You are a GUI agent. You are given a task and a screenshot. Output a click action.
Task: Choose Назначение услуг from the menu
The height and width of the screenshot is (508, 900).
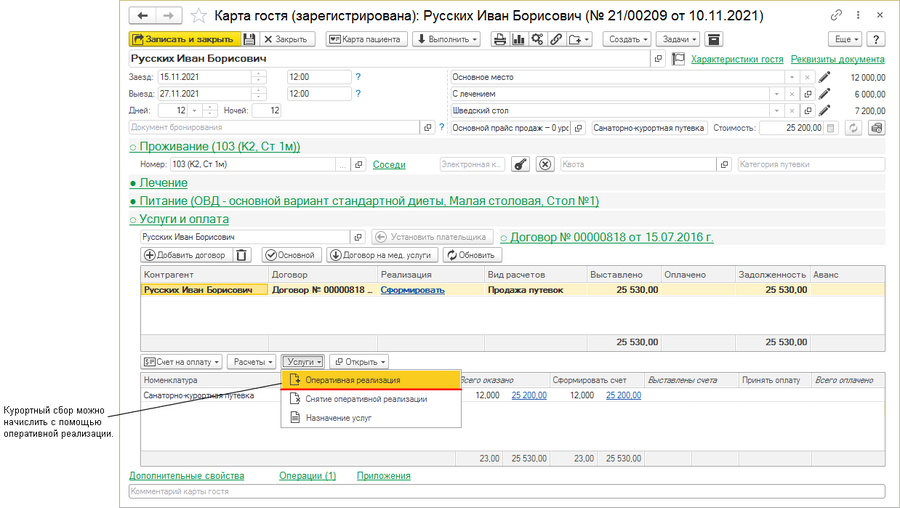tap(339, 417)
